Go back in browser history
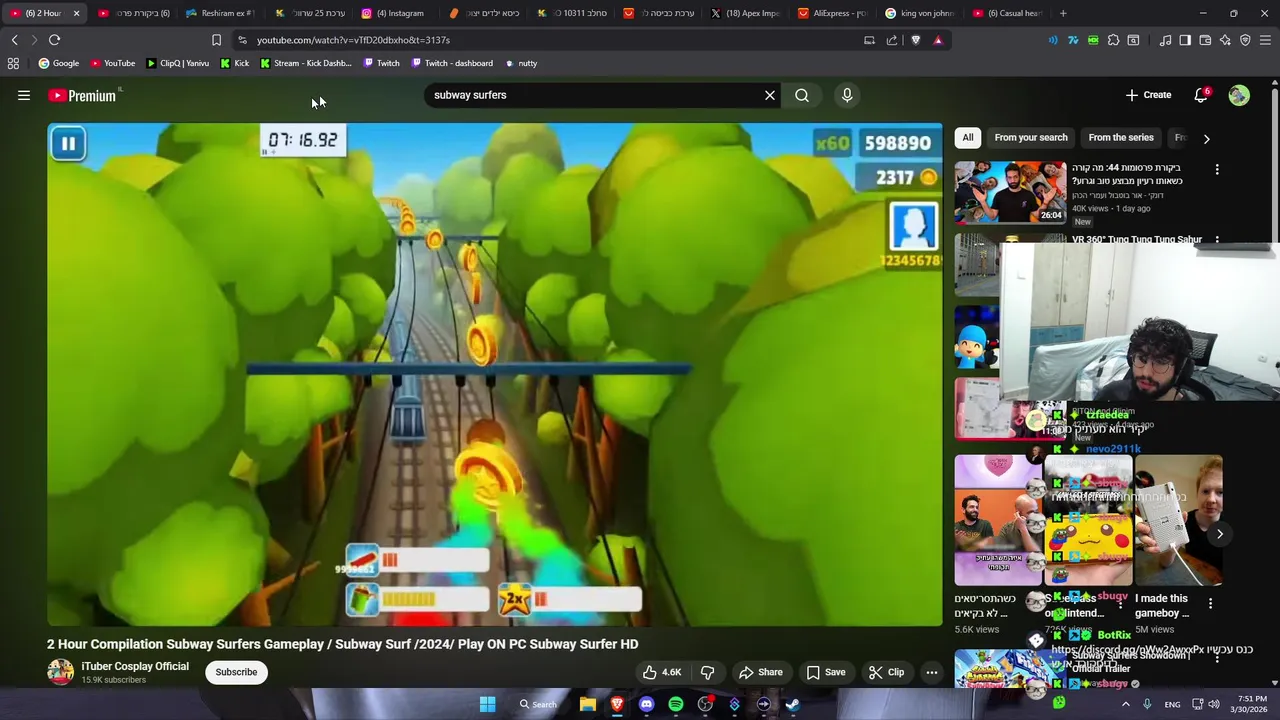1280x720 pixels. tap(14, 40)
